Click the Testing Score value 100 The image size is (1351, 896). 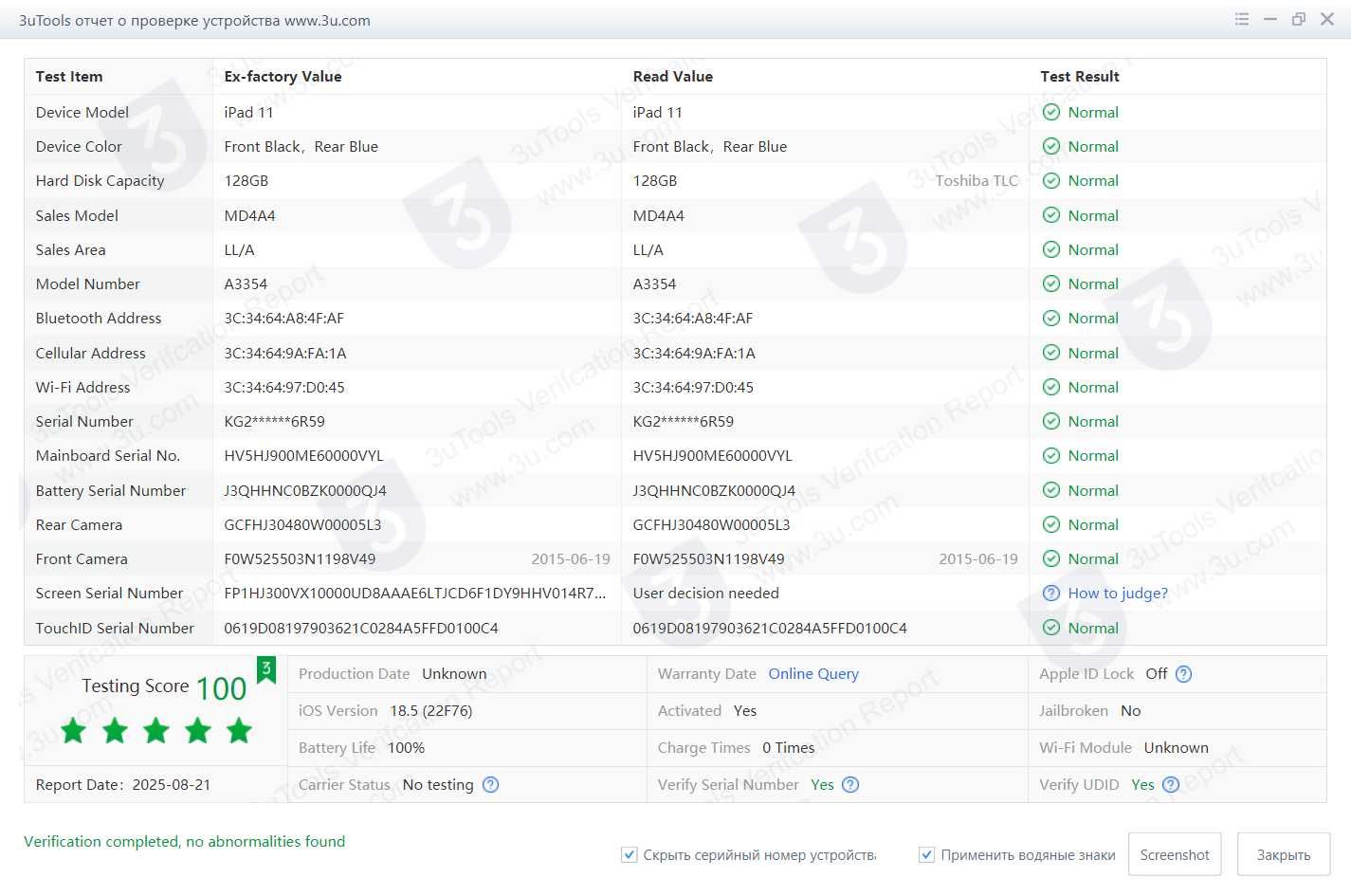tap(221, 688)
